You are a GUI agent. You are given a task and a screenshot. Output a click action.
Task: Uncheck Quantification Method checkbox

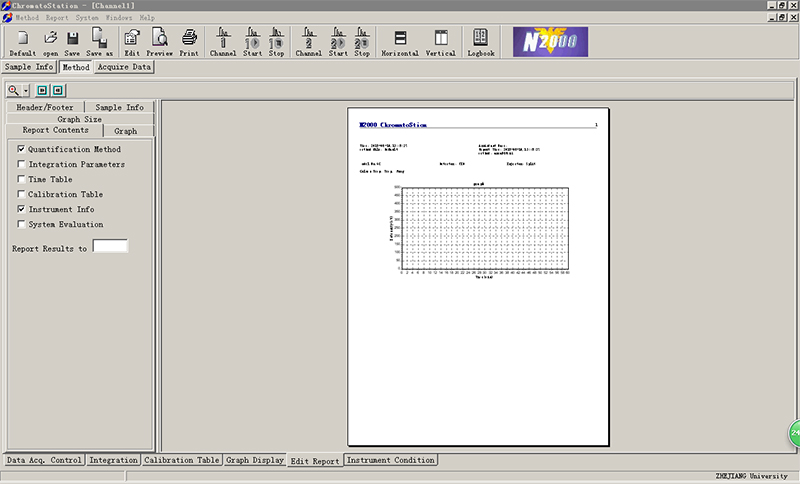tap(21, 149)
